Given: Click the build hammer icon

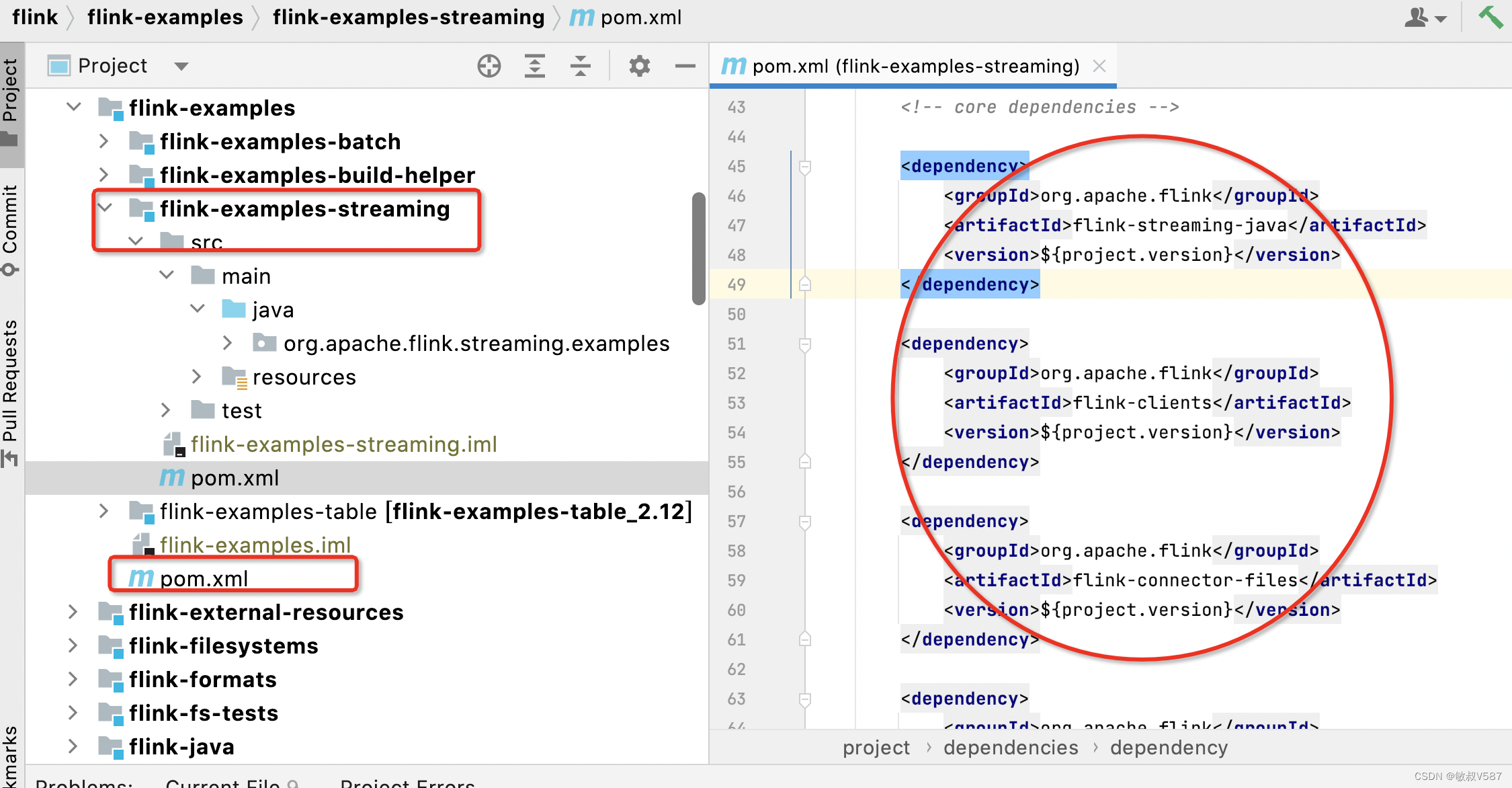Looking at the screenshot, I should pyautogui.click(x=1490, y=17).
